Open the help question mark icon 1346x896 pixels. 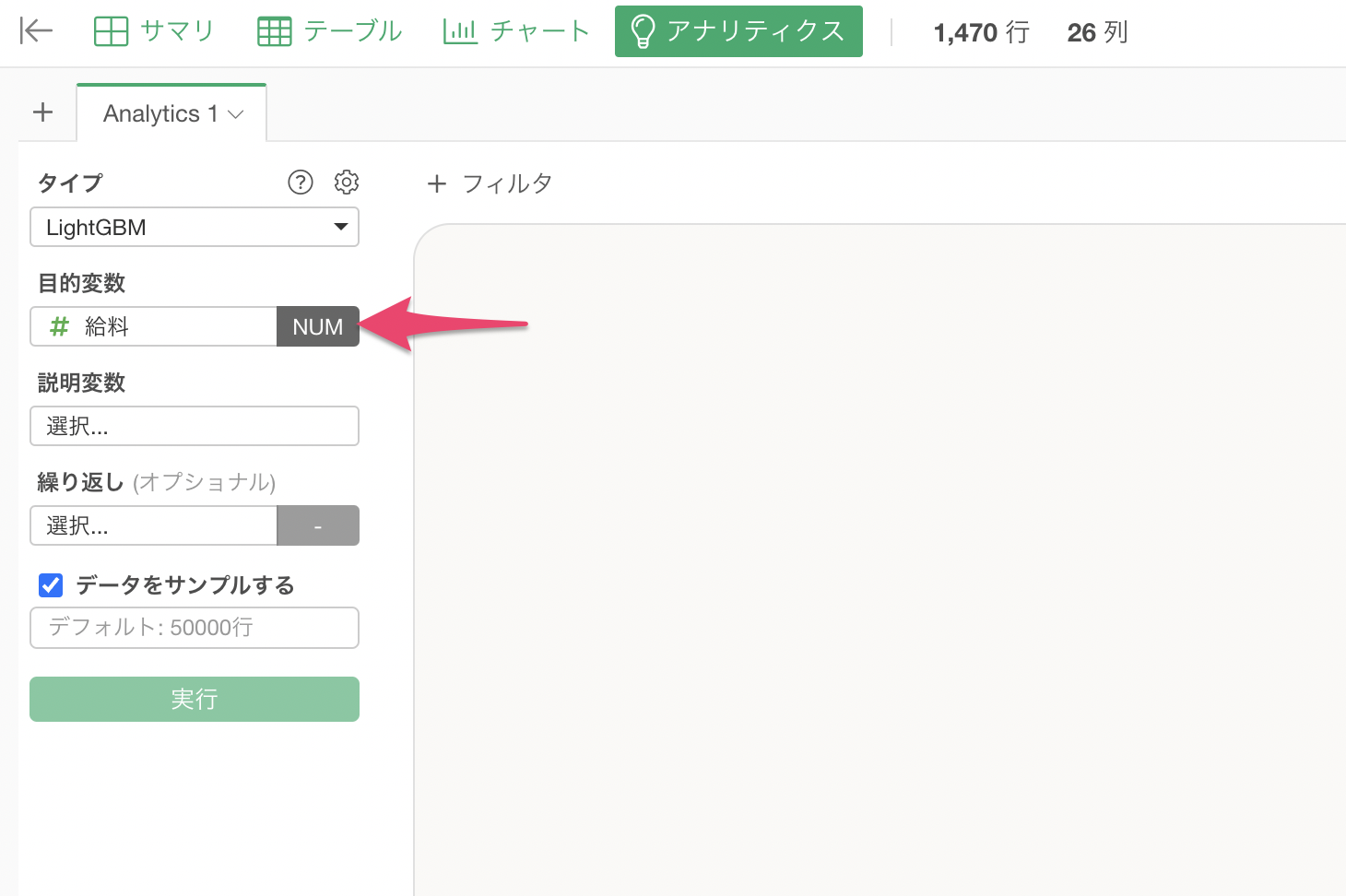tap(301, 183)
